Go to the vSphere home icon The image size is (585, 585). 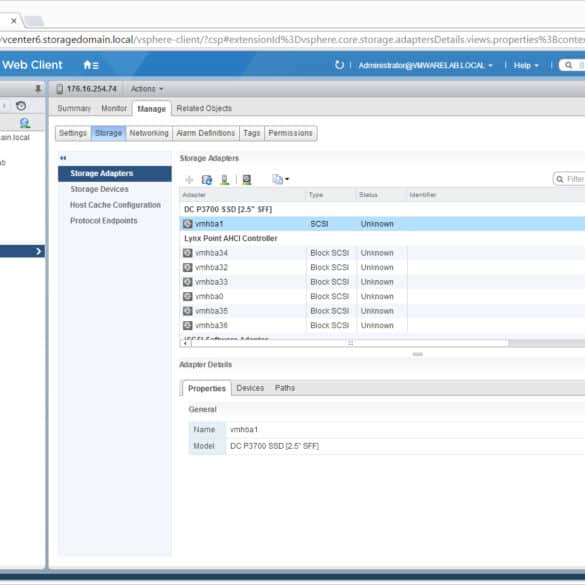coord(91,65)
